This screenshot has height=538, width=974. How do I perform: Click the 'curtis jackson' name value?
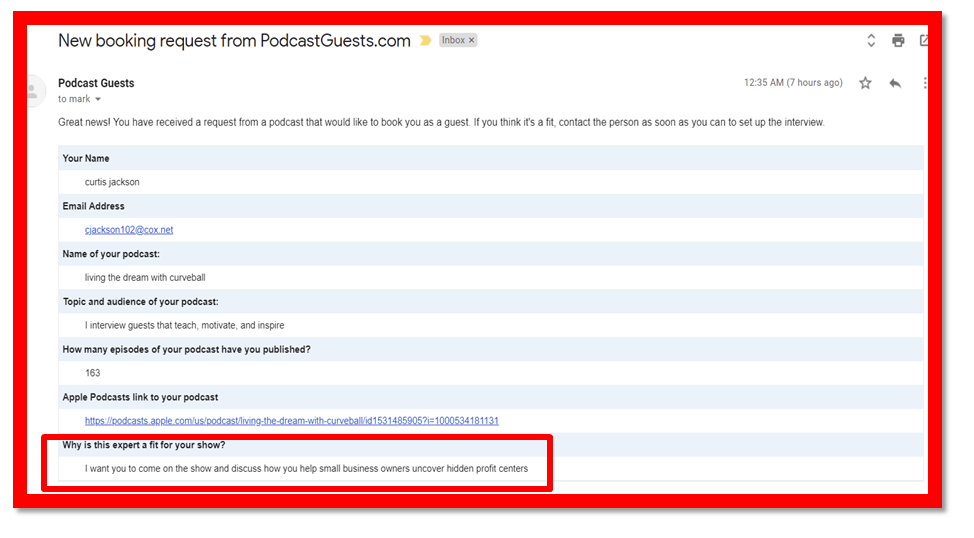coord(112,182)
